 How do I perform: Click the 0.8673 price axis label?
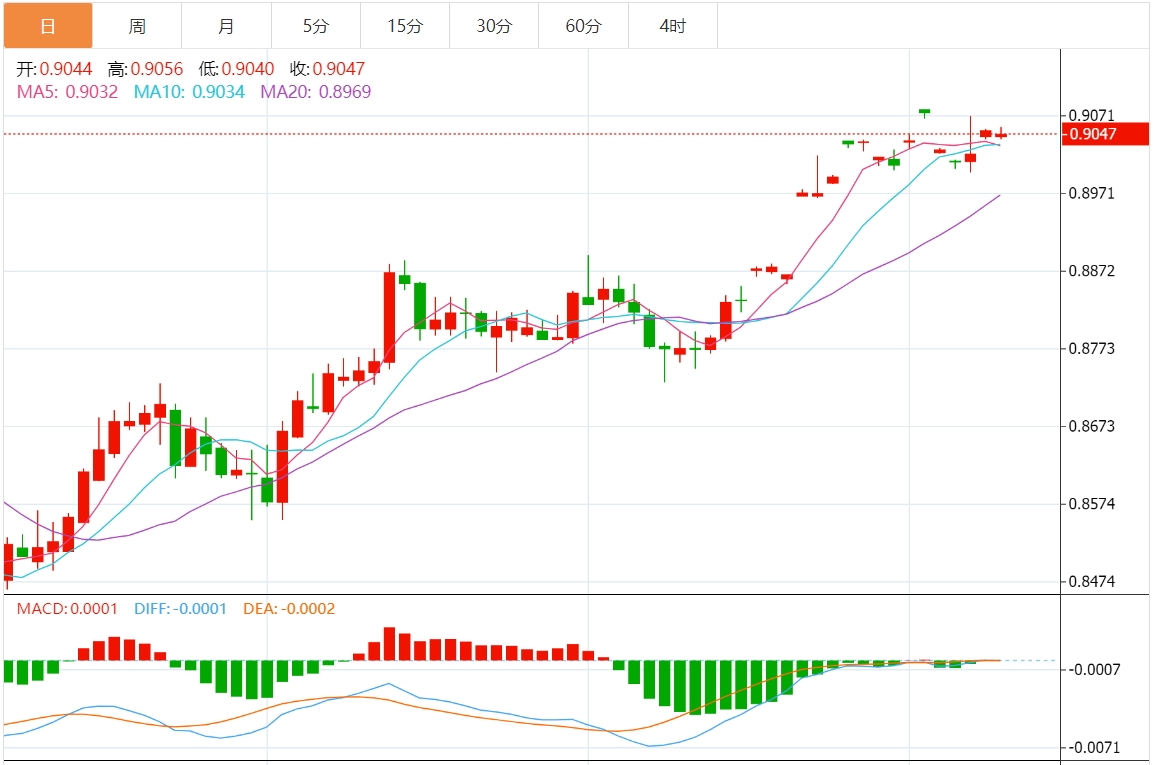click(1091, 426)
